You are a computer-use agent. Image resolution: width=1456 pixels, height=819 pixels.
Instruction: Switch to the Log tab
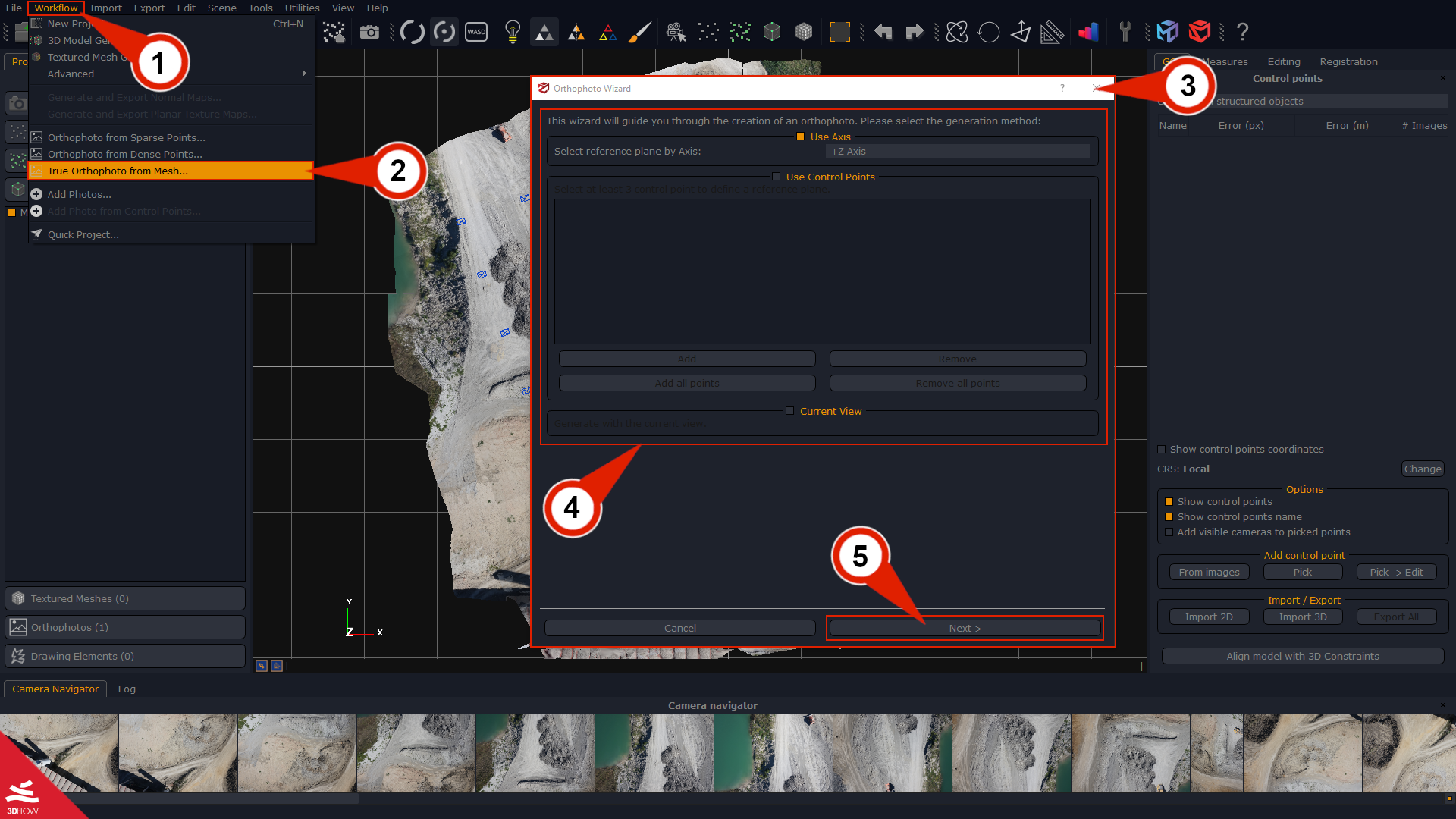[127, 689]
